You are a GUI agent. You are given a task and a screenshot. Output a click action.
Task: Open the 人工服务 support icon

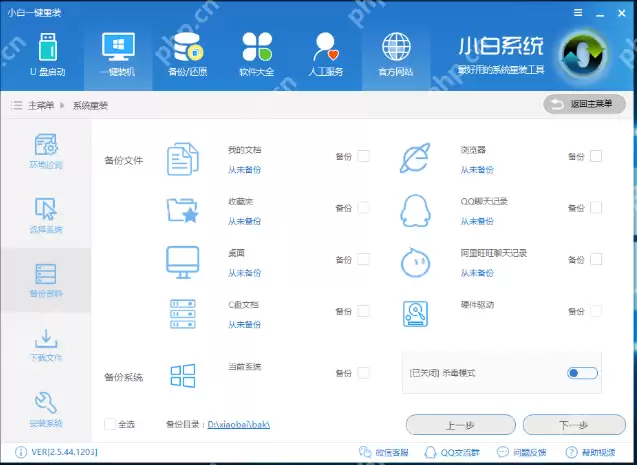point(326,47)
